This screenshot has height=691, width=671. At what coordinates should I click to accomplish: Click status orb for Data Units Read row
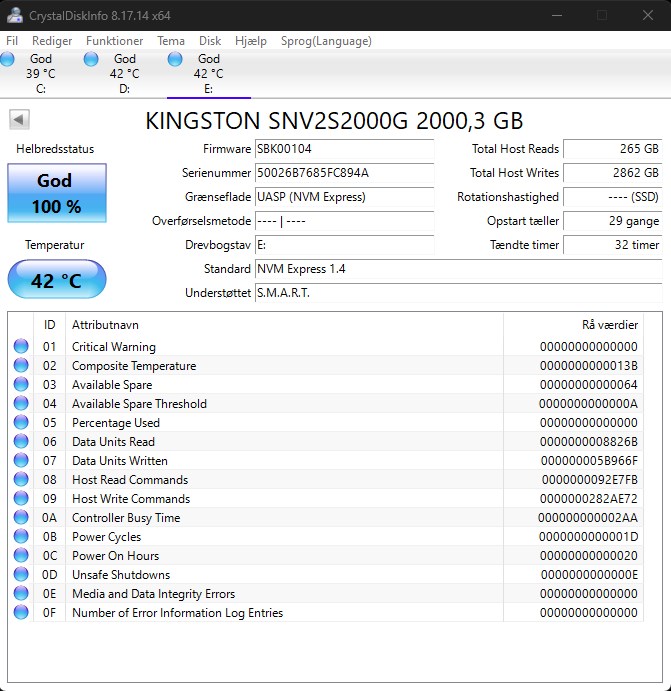pyautogui.click(x=21, y=441)
